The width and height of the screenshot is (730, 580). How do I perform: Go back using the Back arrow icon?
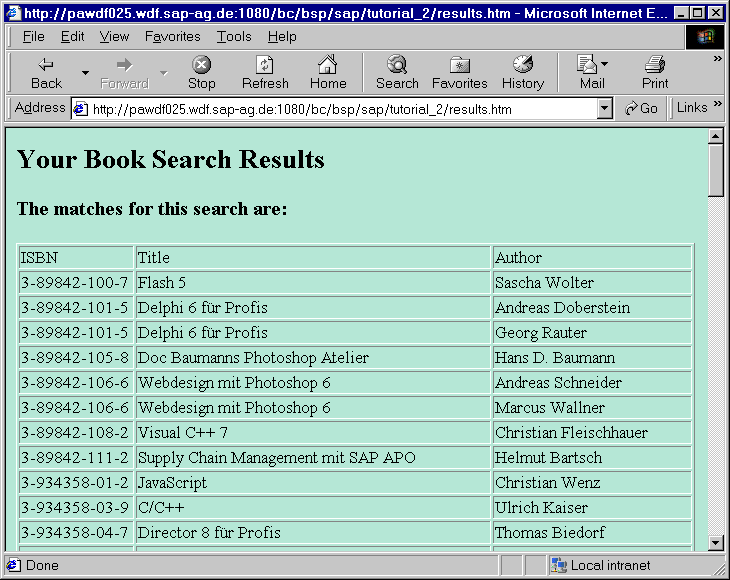pos(46,65)
